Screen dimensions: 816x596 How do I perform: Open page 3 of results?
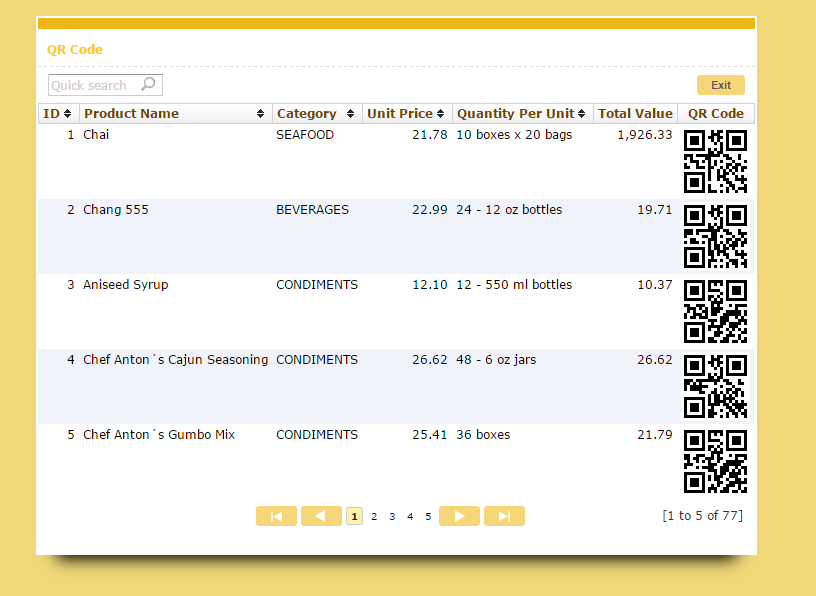pos(392,517)
